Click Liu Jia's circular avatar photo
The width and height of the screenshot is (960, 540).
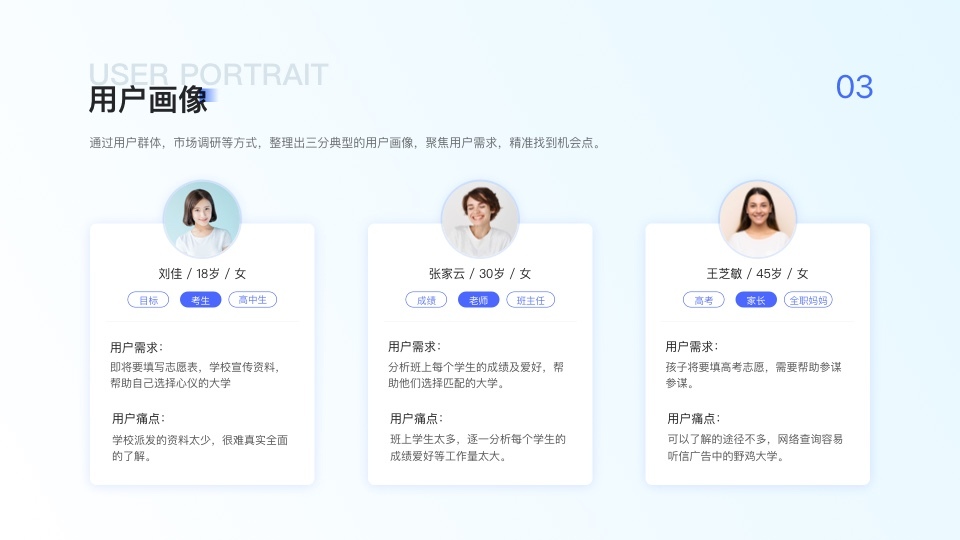(202, 219)
